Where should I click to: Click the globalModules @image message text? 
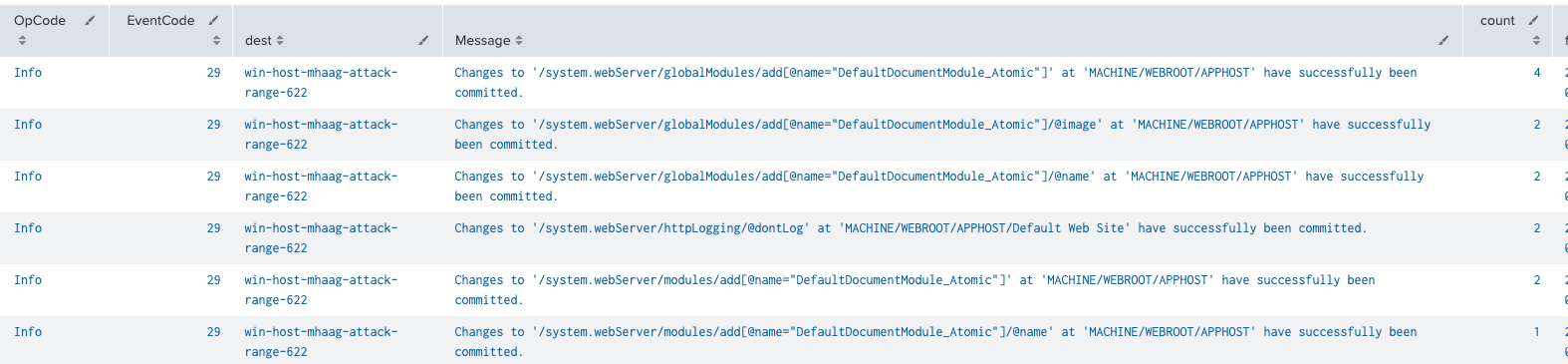pyautogui.click(x=942, y=134)
